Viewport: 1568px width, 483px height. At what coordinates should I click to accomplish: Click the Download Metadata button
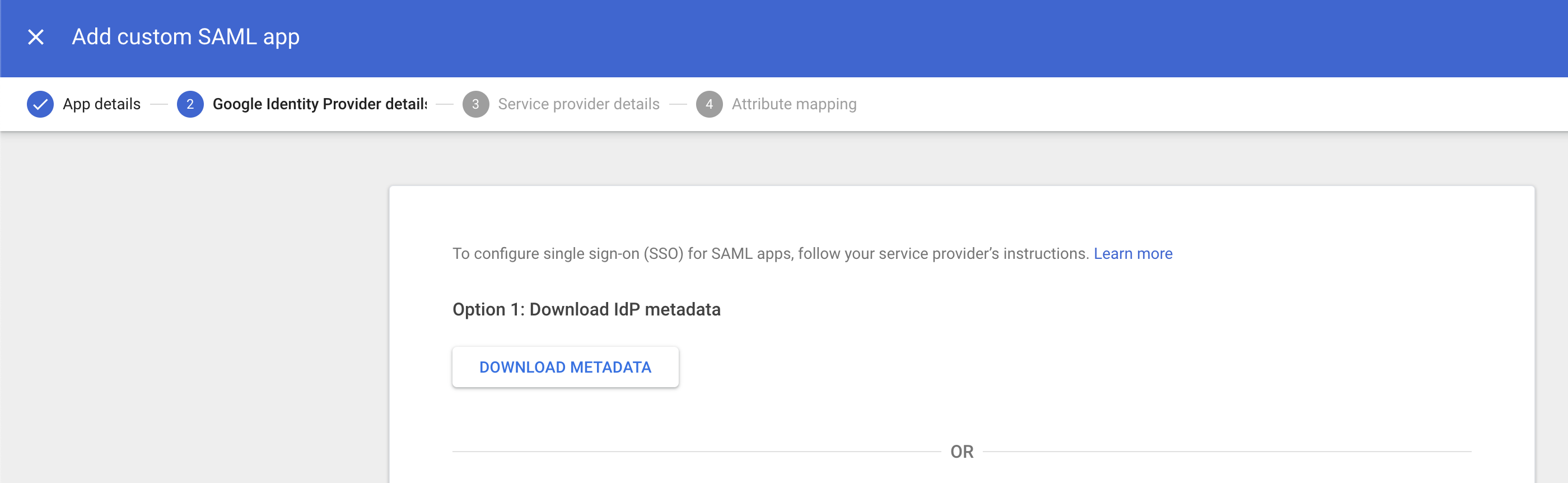point(565,367)
